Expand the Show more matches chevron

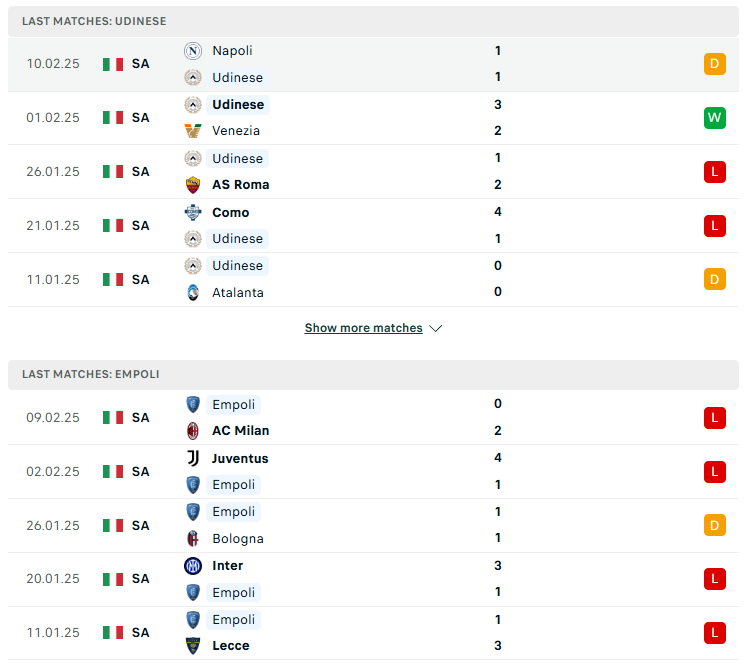pyautogui.click(x=436, y=328)
